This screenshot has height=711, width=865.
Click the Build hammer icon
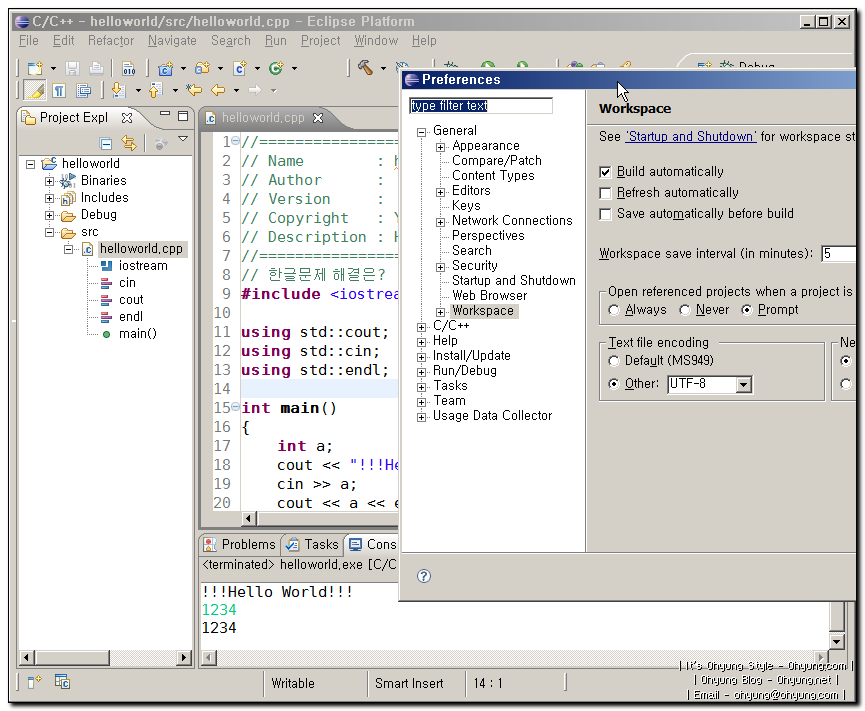tap(365, 67)
